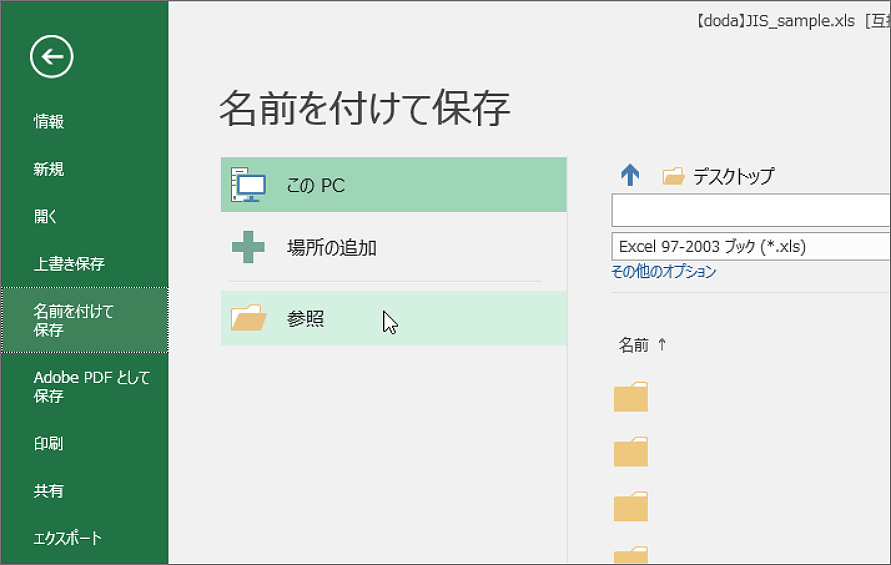Image resolution: width=891 pixels, height=565 pixels.
Task: Go back using the circled arrow icon
Action: coord(51,56)
